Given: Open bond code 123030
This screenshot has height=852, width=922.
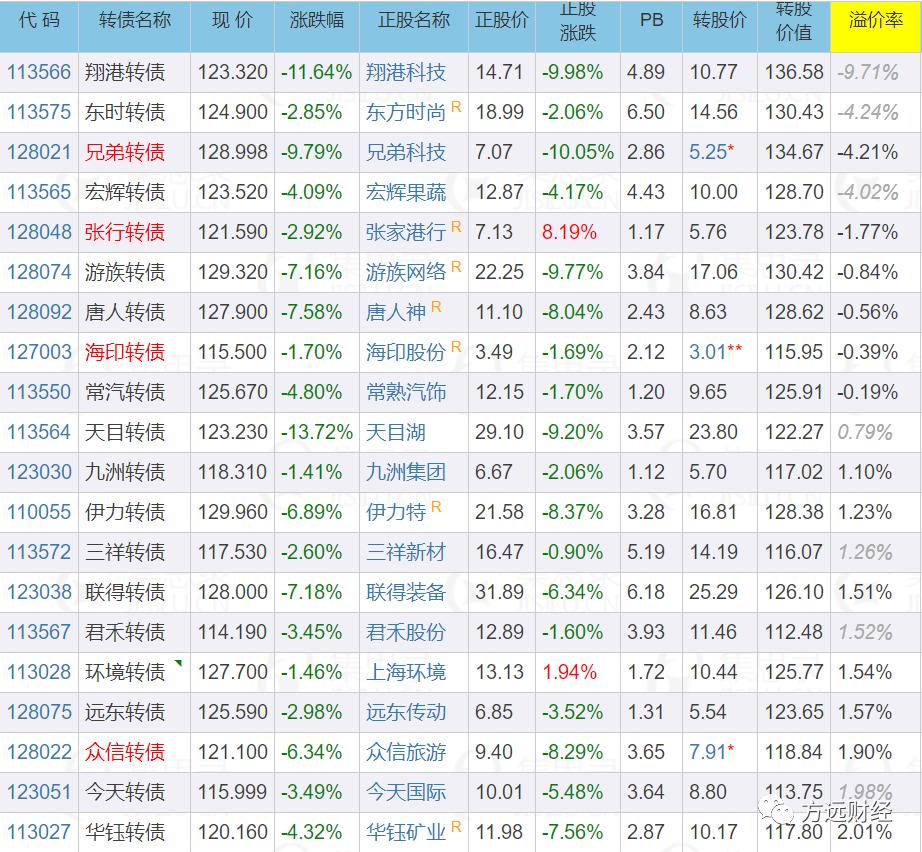Looking at the screenshot, I should pyautogui.click(x=39, y=472).
